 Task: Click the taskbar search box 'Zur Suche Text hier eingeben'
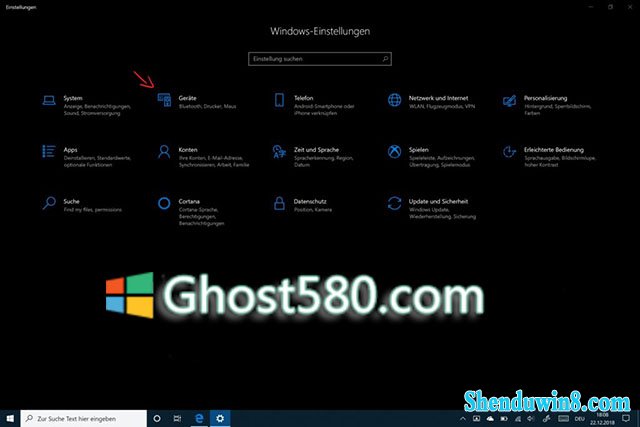(x=84, y=418)
